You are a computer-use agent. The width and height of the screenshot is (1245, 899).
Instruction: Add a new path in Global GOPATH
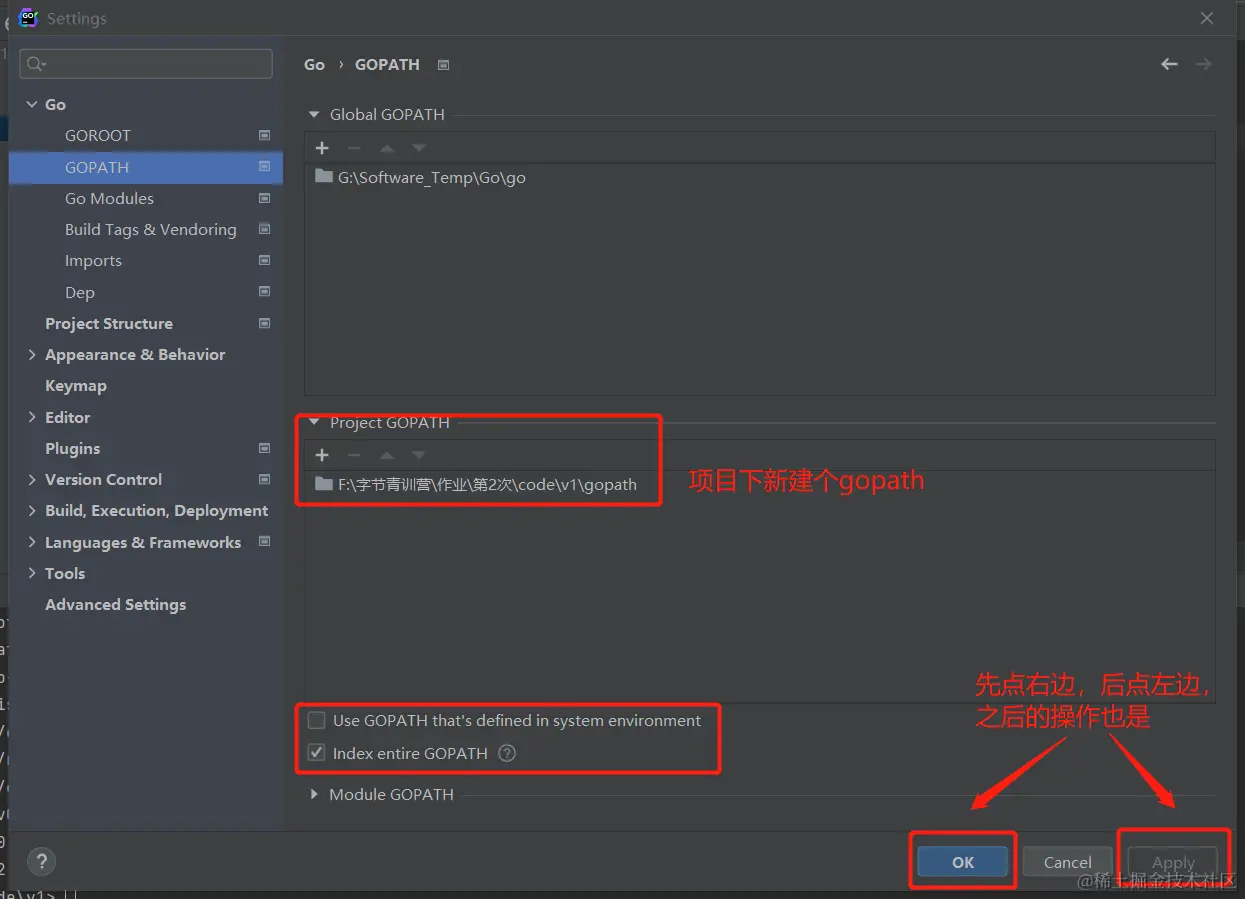click(322, 148)
